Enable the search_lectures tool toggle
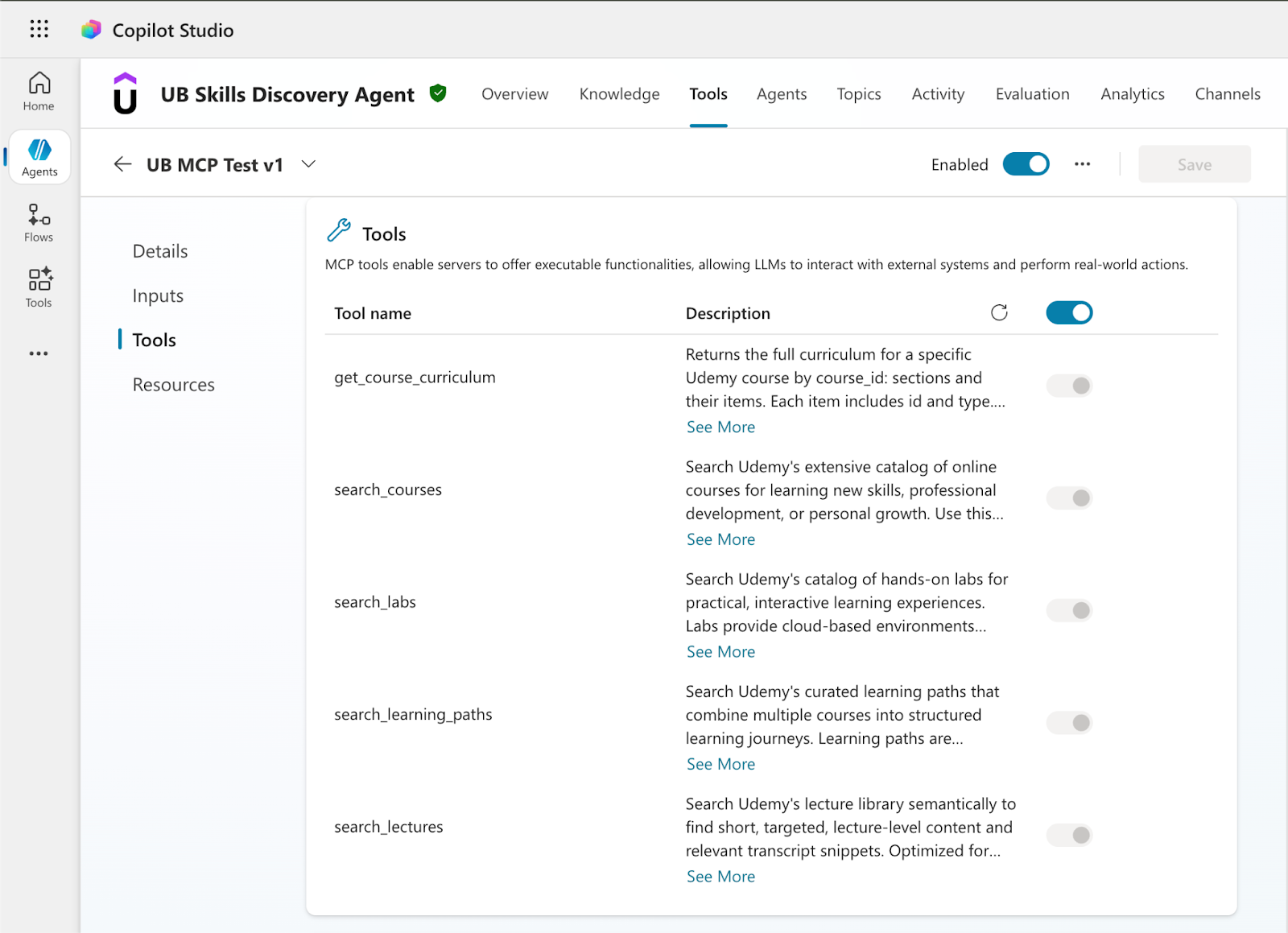The height and width of the screenshot is (933, 1288). pyautogui.click(x=1069, y=836)
